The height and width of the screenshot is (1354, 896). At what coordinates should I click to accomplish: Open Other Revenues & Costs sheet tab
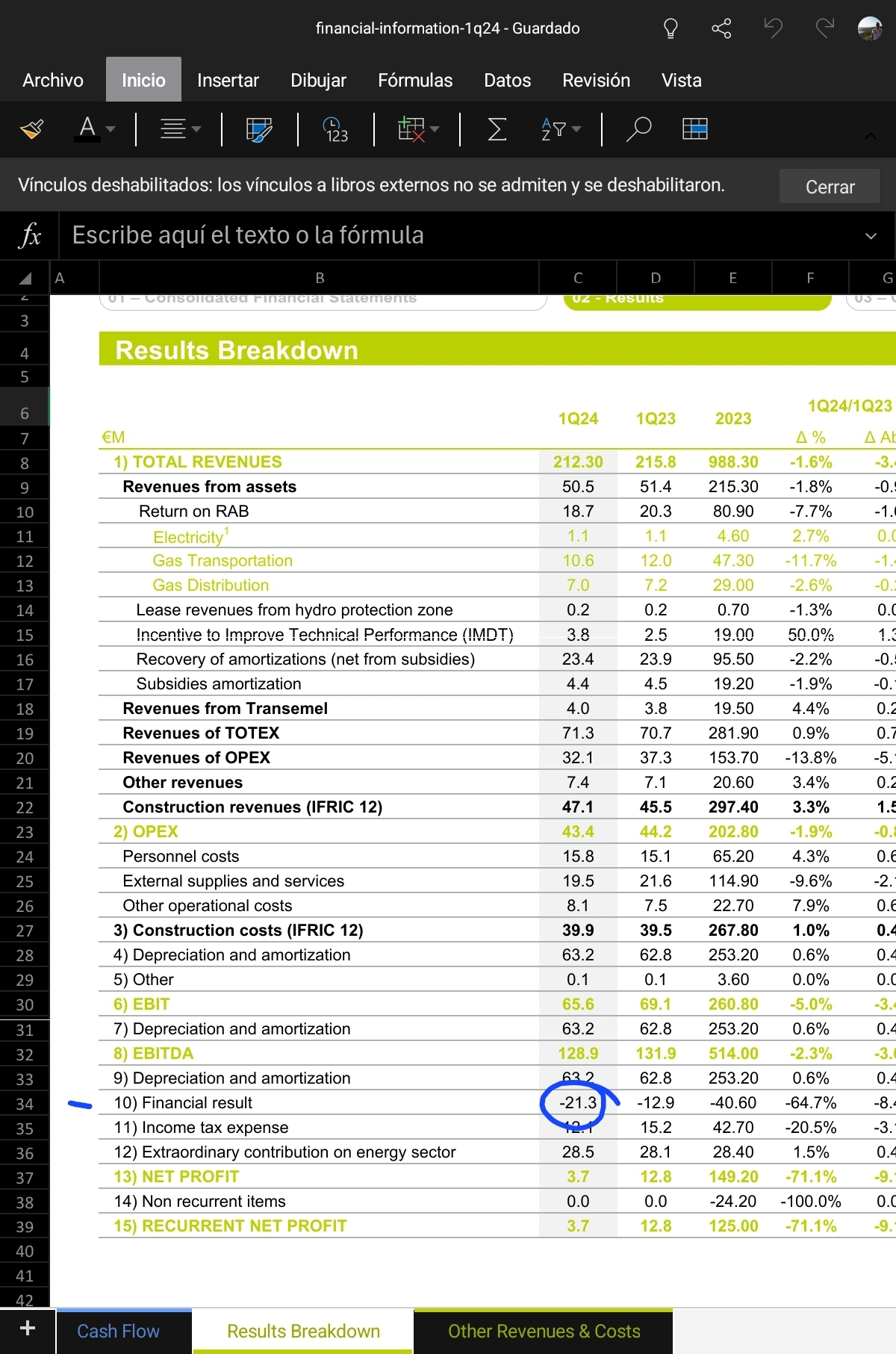pos(544,1331)
